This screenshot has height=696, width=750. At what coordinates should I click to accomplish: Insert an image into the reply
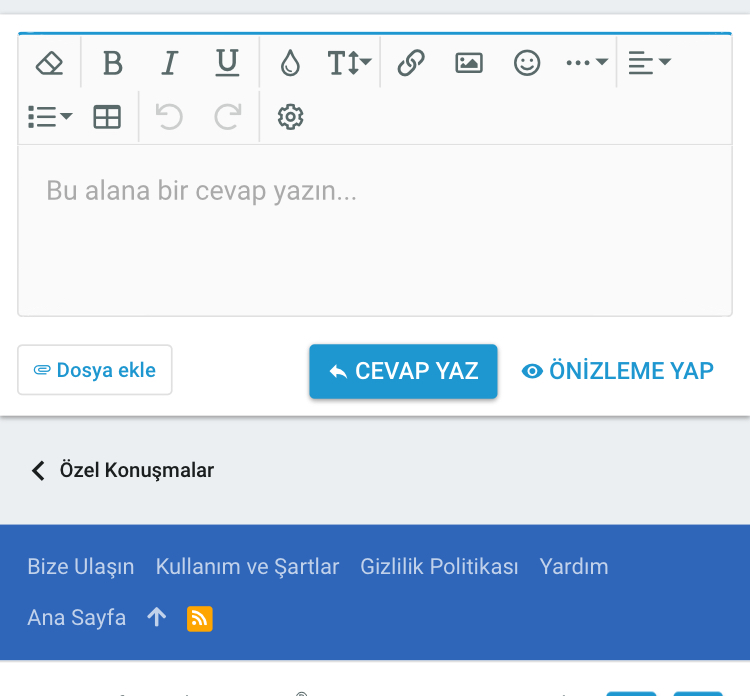point(468,63)
